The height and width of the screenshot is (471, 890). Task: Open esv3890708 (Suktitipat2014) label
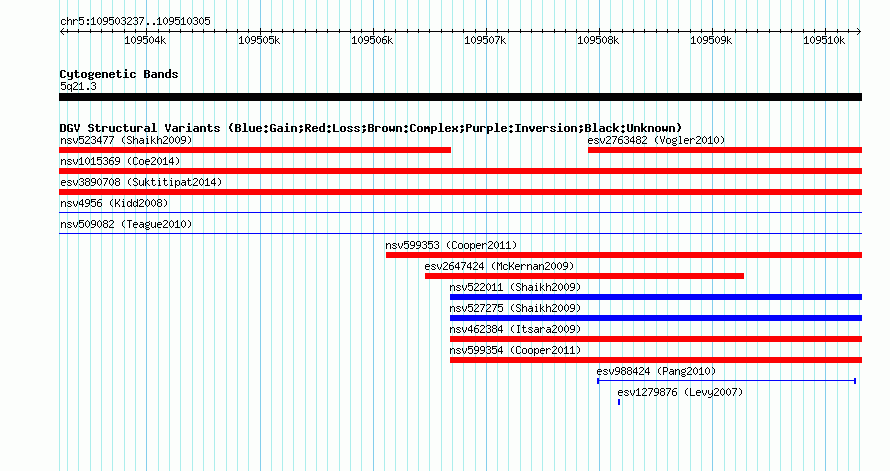(x=141, y=182)
